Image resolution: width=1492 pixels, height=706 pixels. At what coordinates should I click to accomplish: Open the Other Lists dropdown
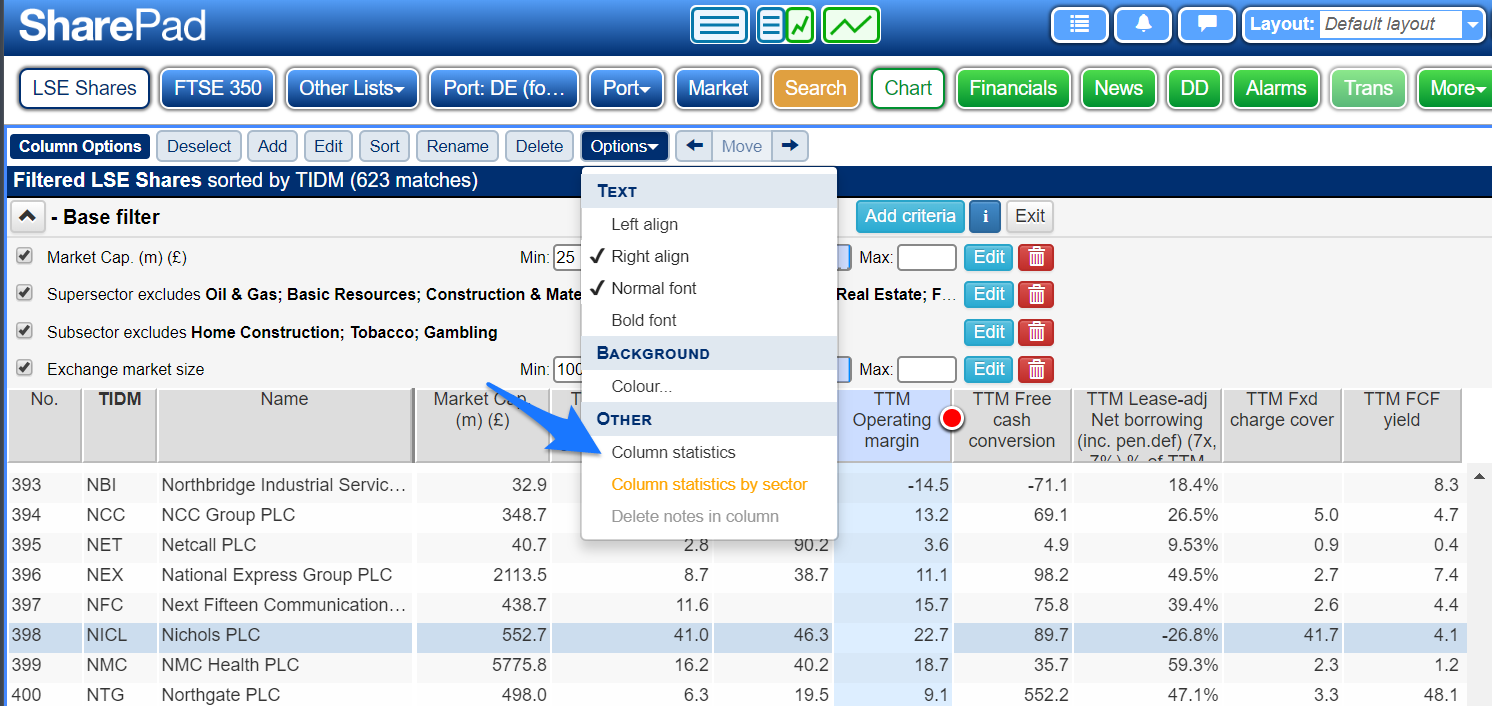coord(351,88)
